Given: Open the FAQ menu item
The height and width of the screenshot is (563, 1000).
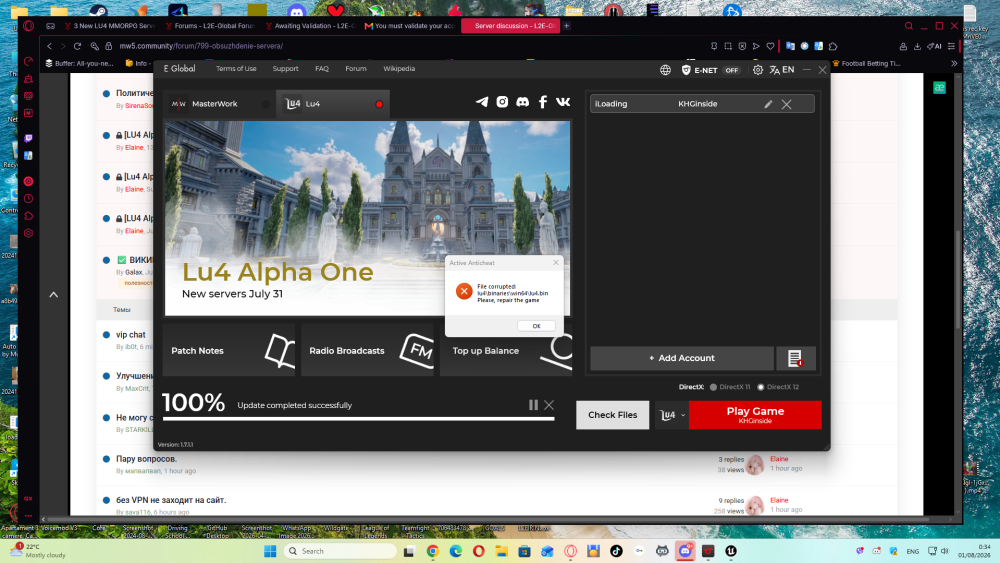Looking at the screenshot, I should pos(322,69).
